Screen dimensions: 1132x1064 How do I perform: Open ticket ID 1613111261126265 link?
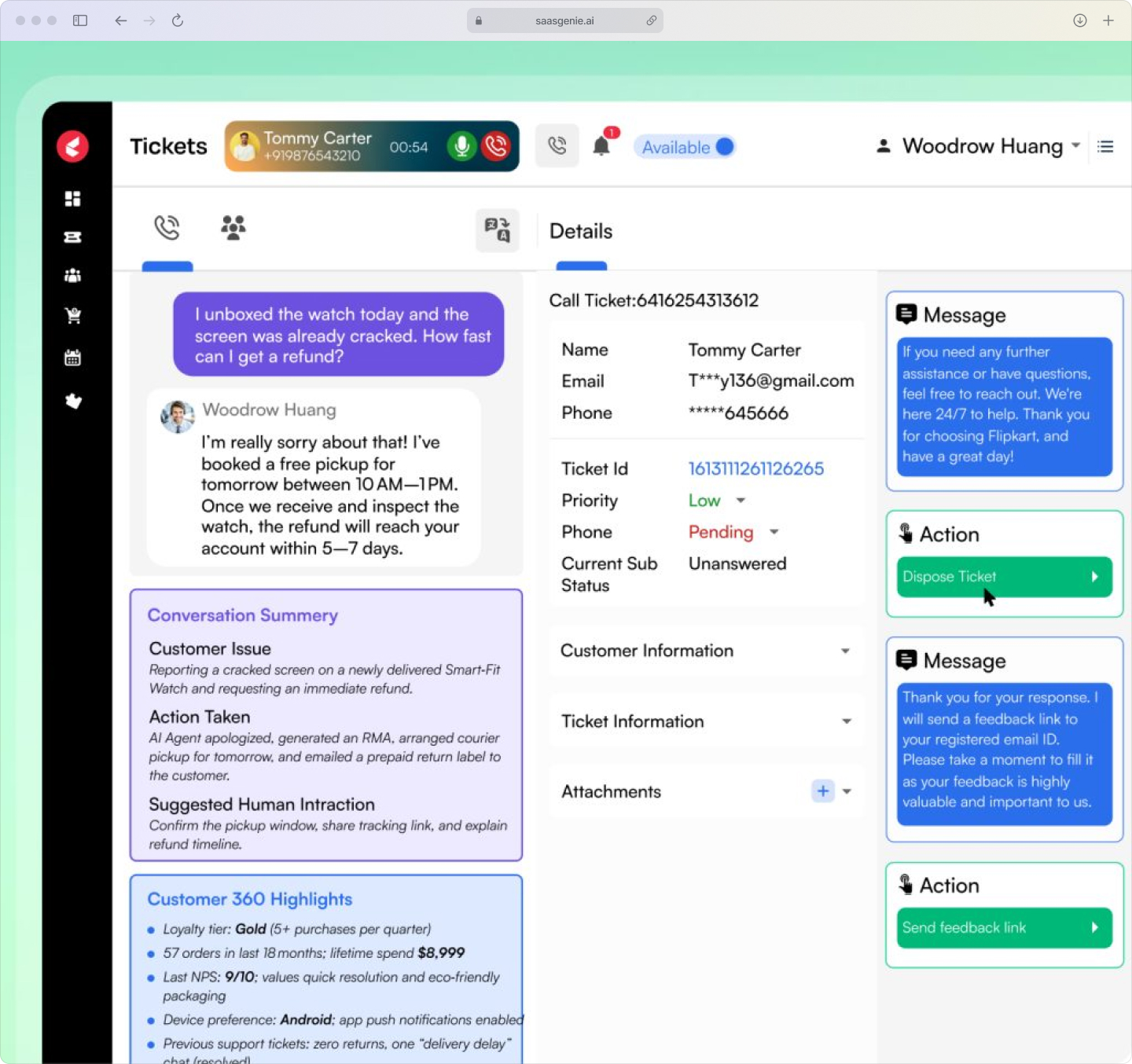[x=755, y=468]
